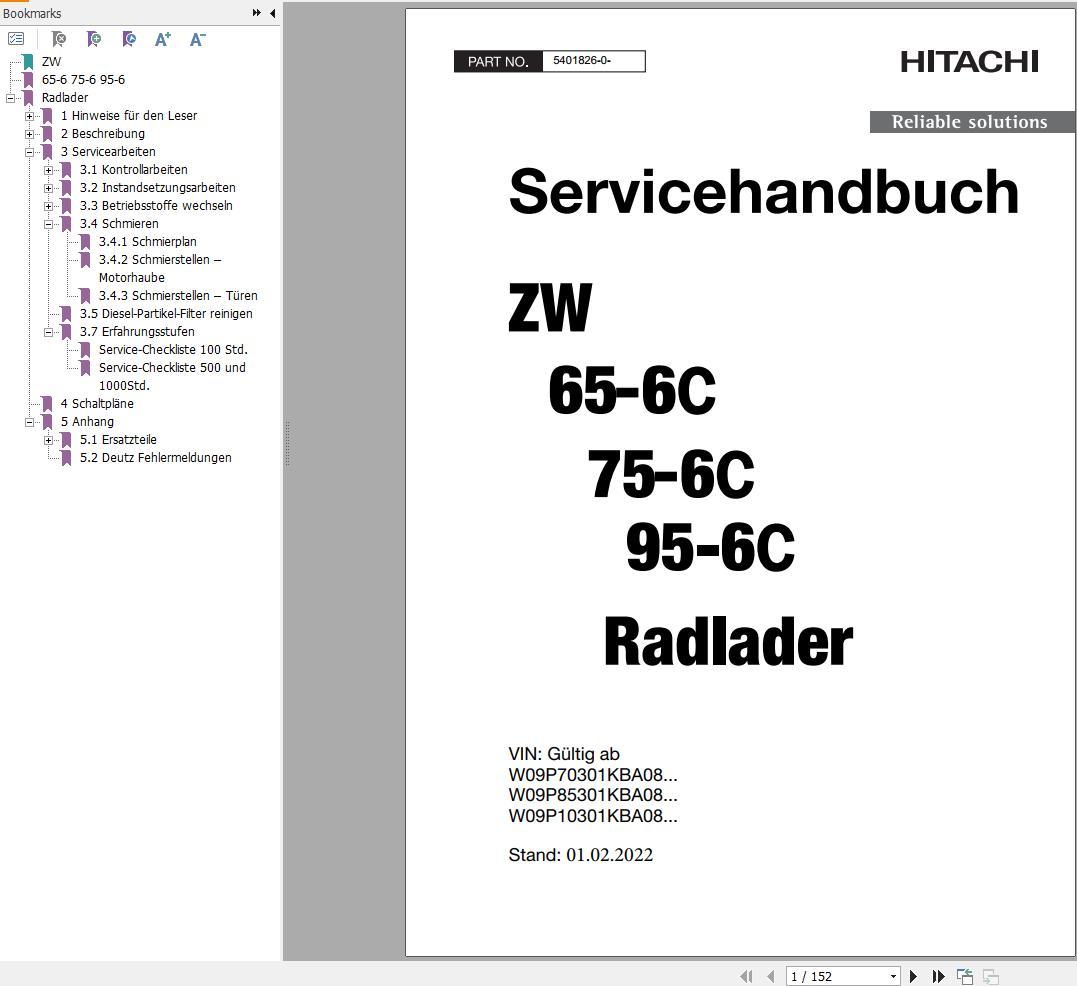1077x986 pixels.
Task: Click the previous view icon
Action: pyautogui.click(x=965, y=976)
